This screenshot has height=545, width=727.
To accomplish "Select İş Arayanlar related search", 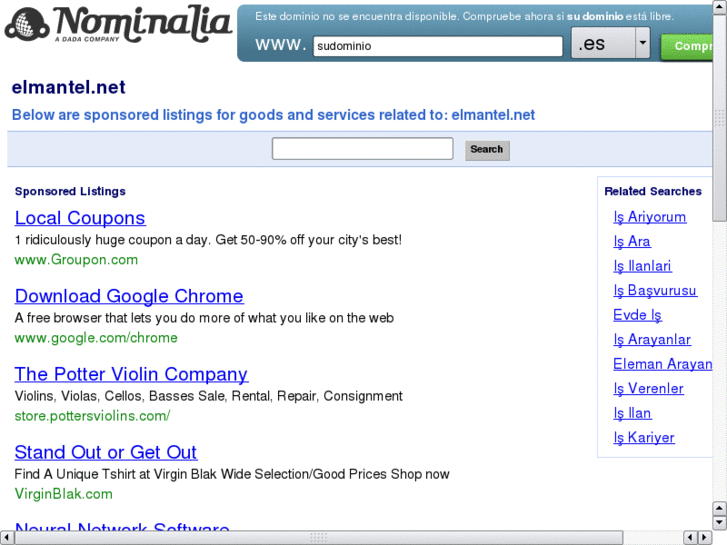I will coord(652,340).
